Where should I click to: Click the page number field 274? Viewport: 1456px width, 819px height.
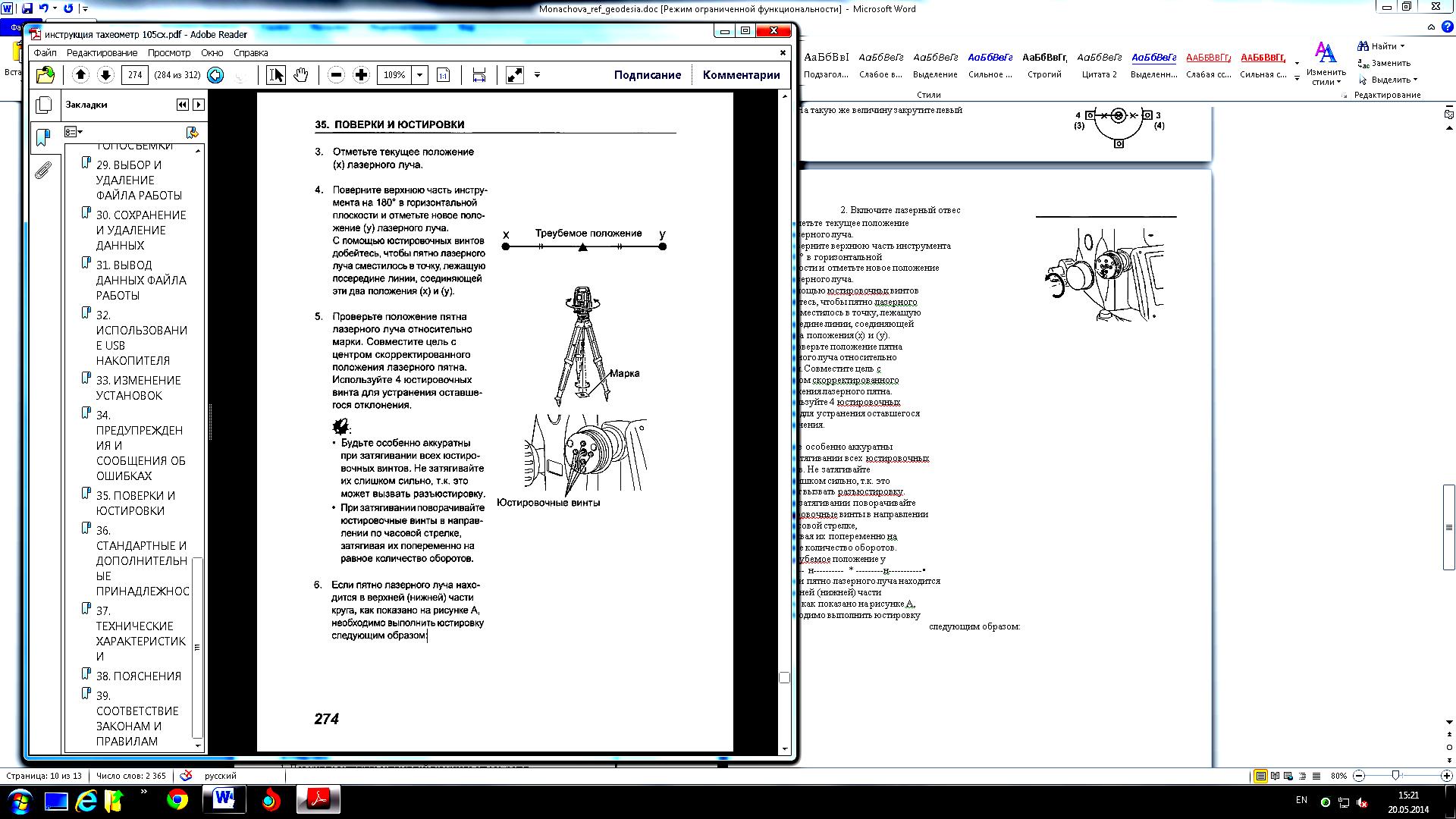135,74
